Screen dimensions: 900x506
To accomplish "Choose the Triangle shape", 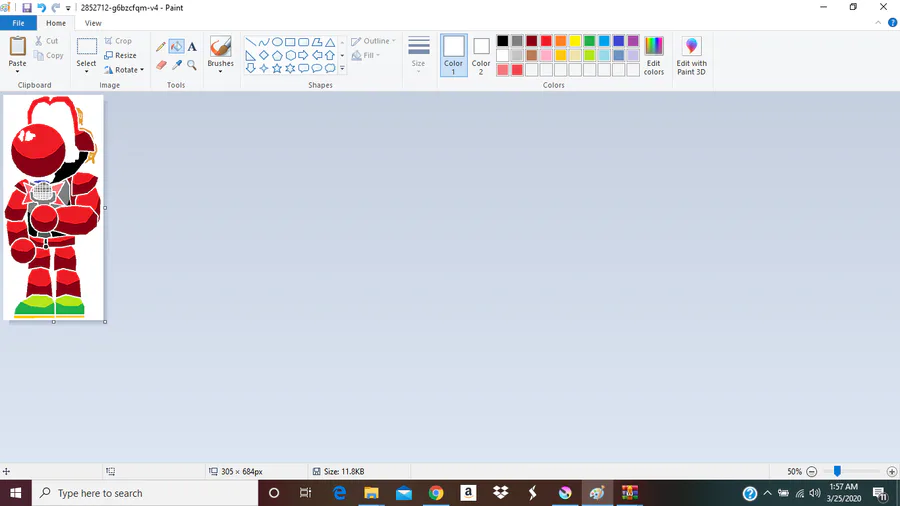I will click(330, 42).
